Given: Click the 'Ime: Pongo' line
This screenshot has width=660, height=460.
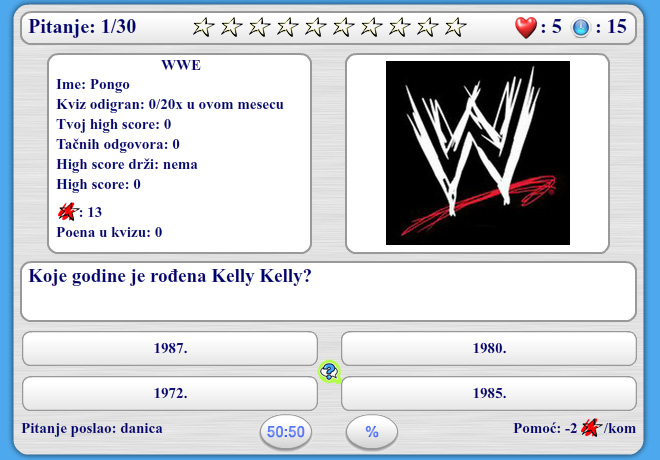Looking at the screenshot, I should [93, 85].
